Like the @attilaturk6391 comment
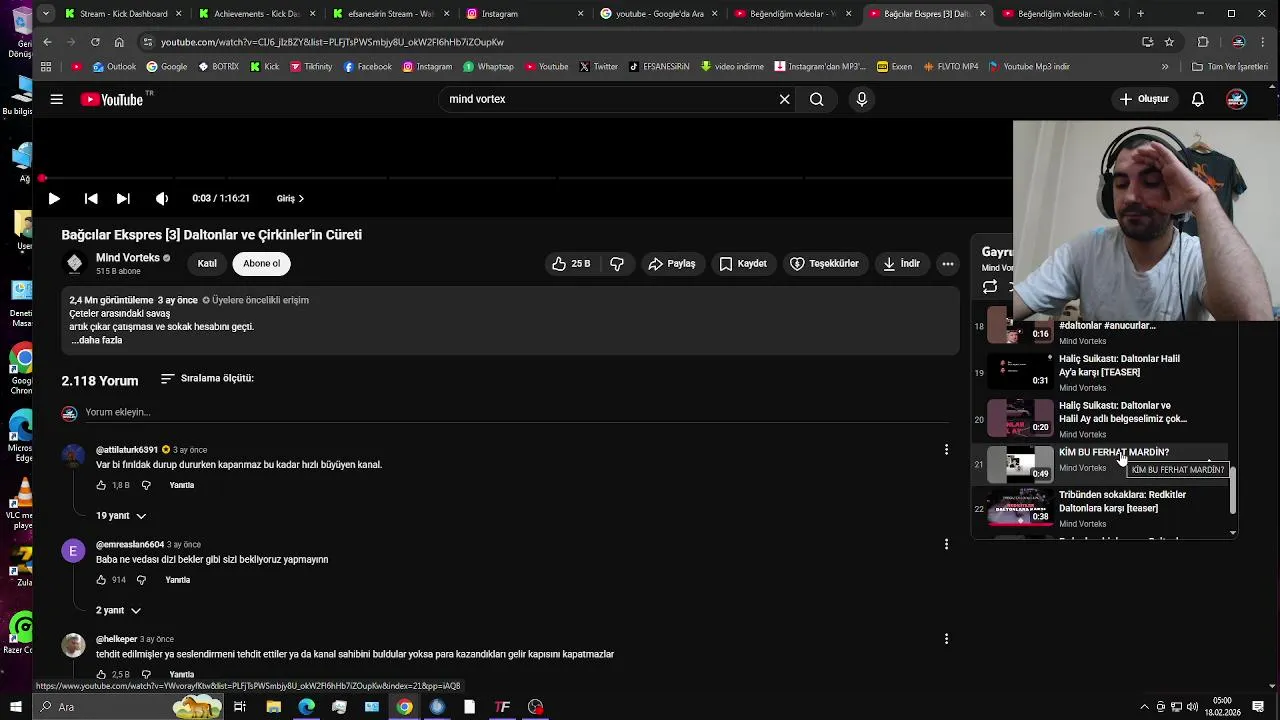Screen dimensions: 1280x720 (101, 485)
